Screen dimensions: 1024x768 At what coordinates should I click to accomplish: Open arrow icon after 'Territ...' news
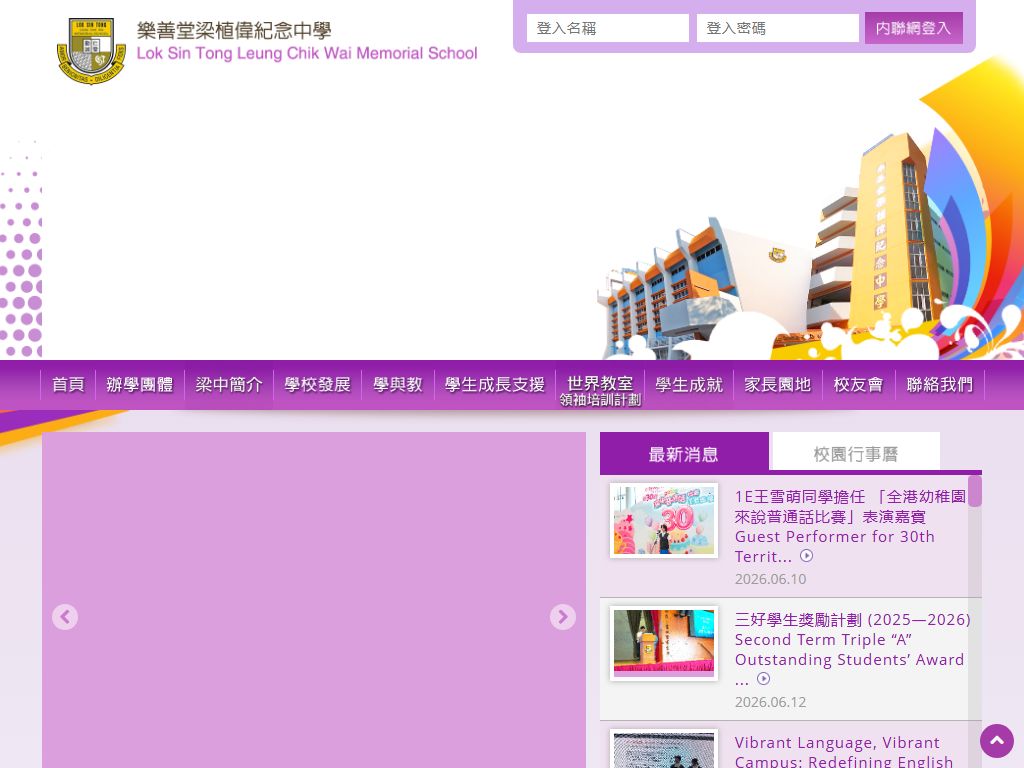click(807, 556)
